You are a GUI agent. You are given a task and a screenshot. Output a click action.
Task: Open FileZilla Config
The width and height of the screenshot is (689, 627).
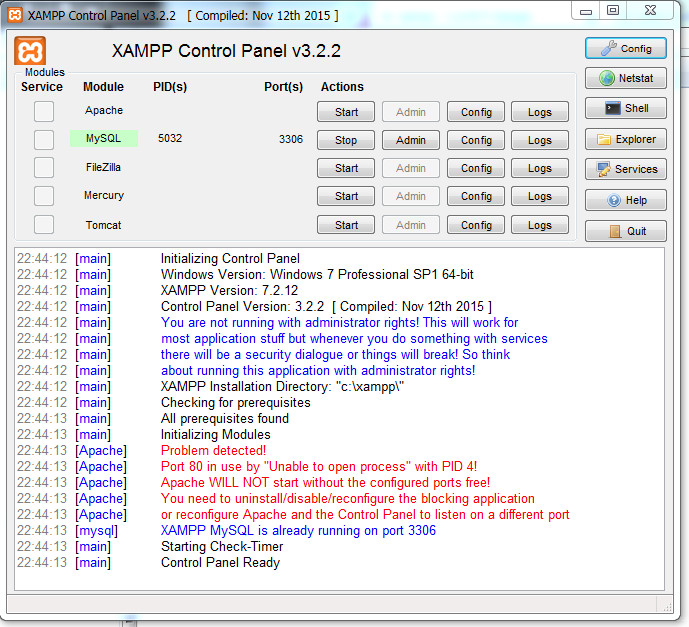(x=476, y=168)
